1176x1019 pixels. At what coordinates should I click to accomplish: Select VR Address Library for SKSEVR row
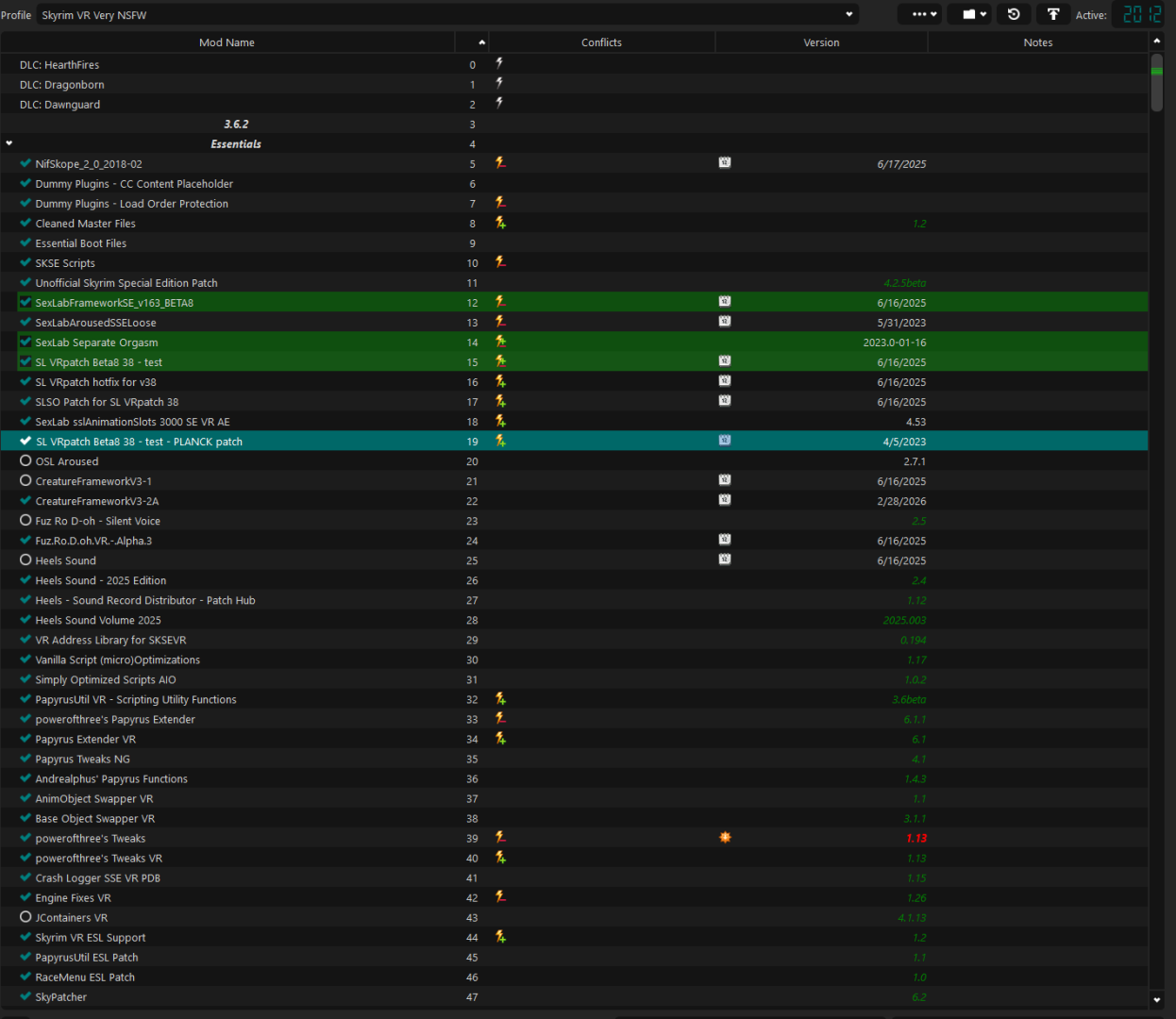pyautogui.click(x=574, y=639)
